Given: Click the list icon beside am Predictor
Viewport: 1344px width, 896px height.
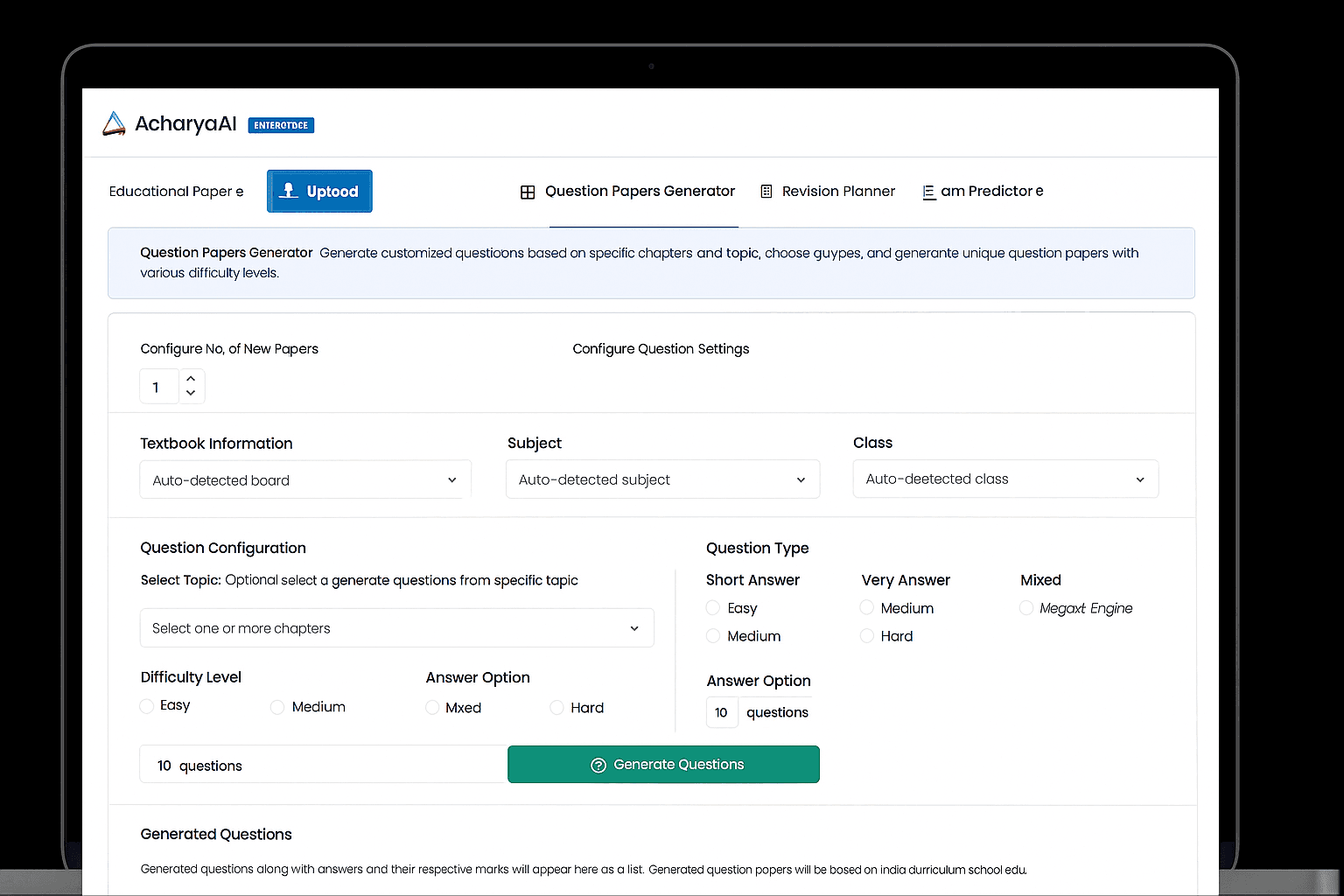Looking at the screenshot, I should click(x=928, y=192).
